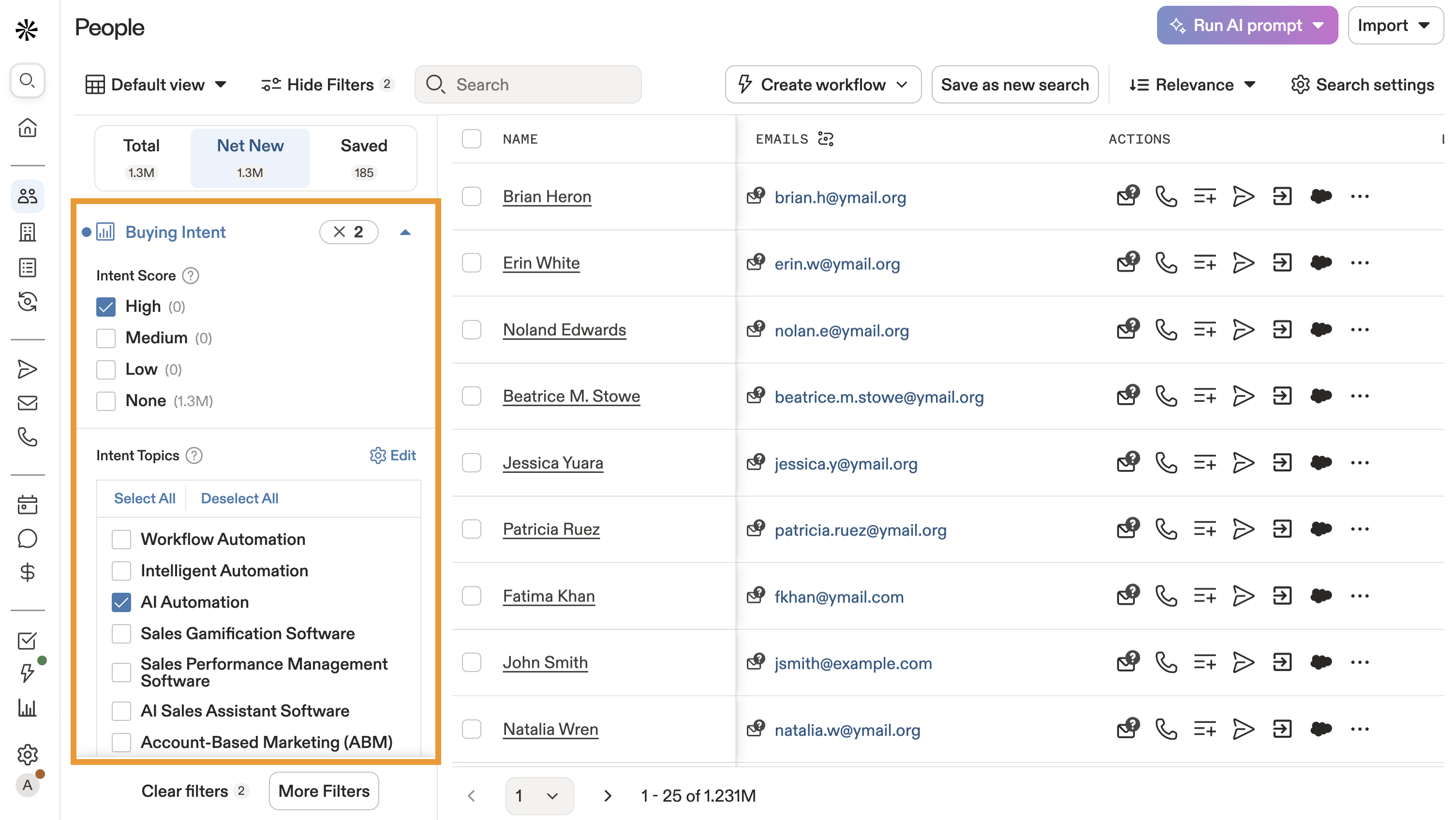Viewport: 1456px width, 820px height.
Task: Click the Deselect All link
Action: [x=239, y=498]
